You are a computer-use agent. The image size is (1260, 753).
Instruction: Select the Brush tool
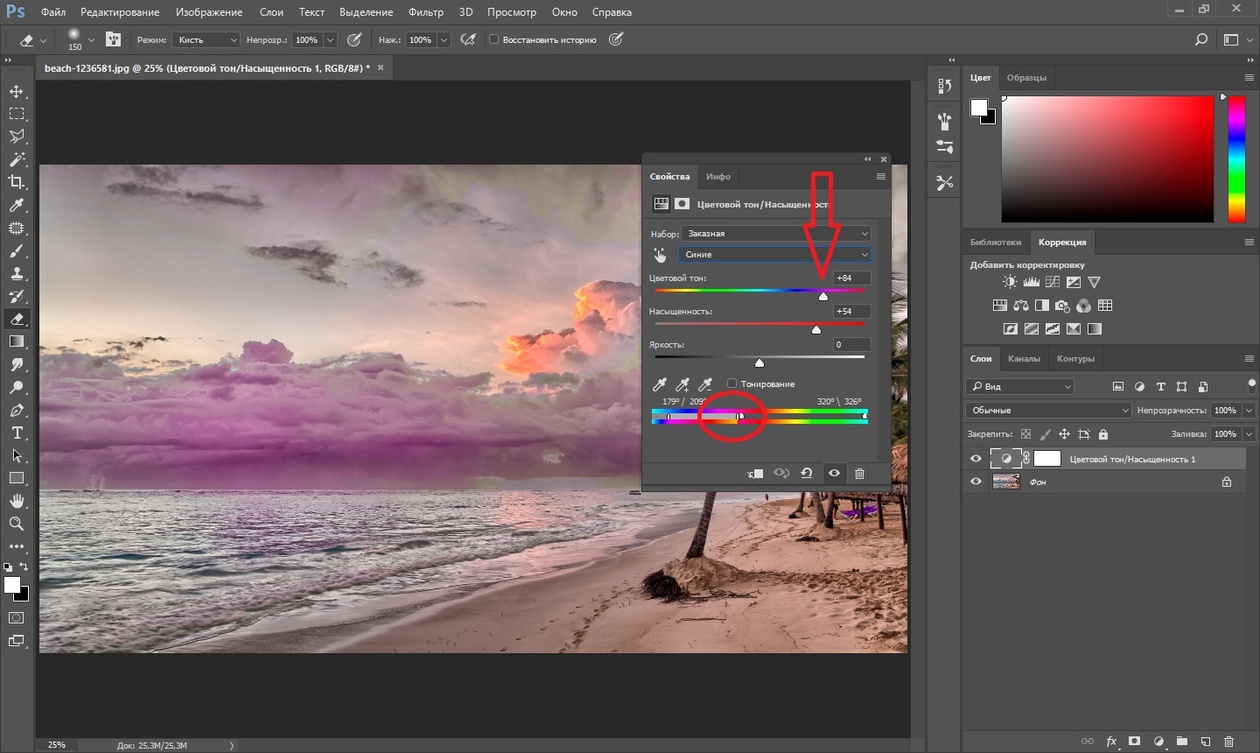(x=17, y=251)
